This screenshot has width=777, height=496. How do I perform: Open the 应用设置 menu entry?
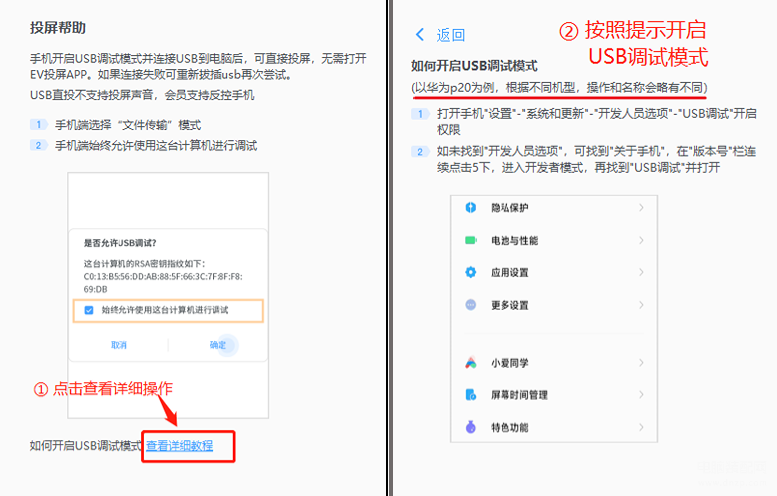(554, 272)
